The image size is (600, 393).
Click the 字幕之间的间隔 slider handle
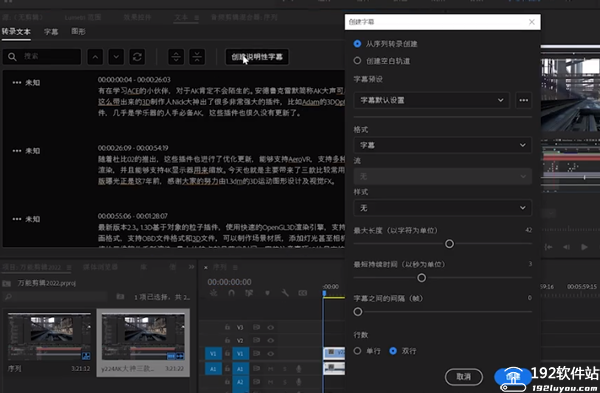pos(358,312)
